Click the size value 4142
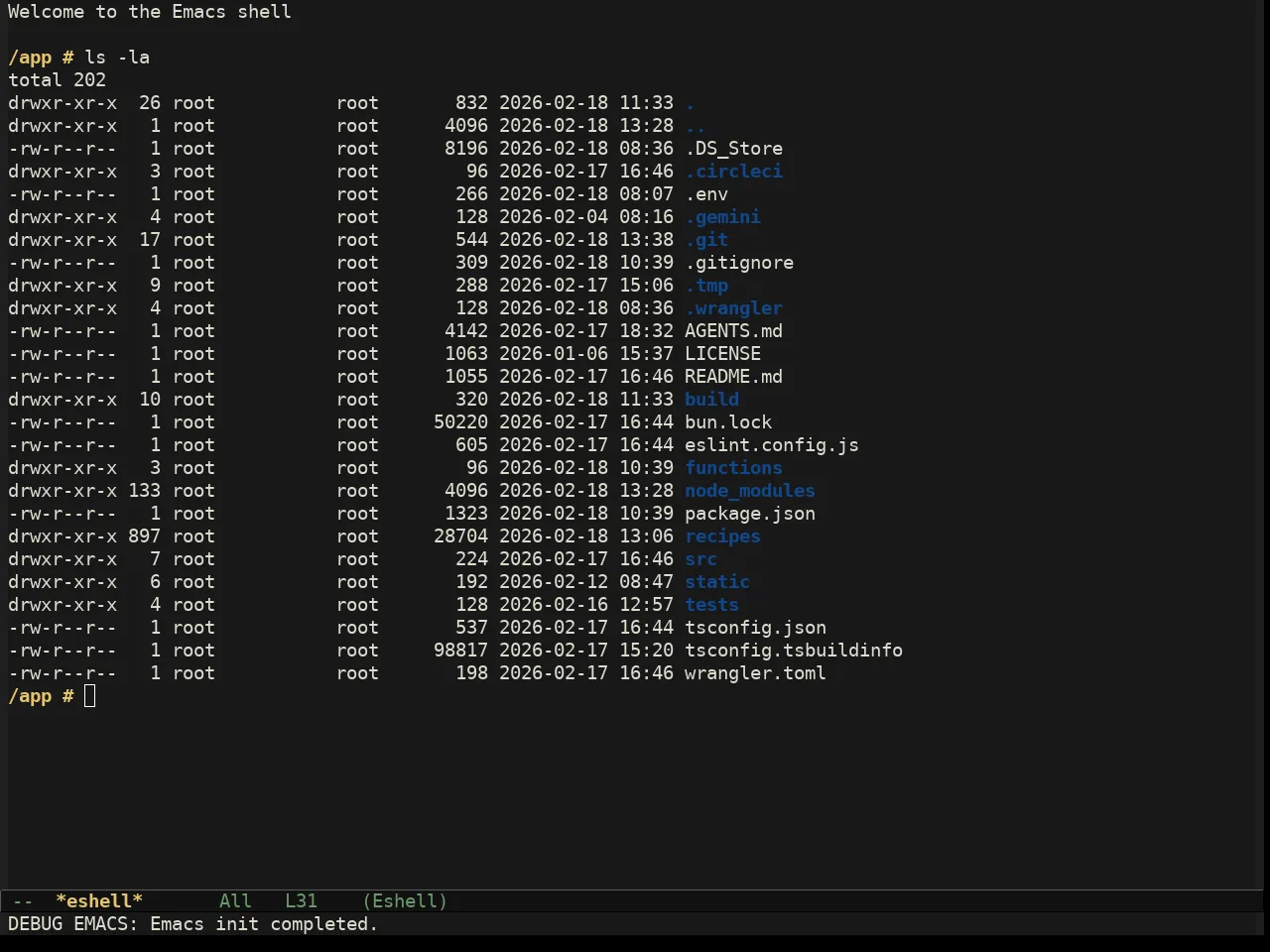Screen dimensions: 1270x952 pos(466,330)
